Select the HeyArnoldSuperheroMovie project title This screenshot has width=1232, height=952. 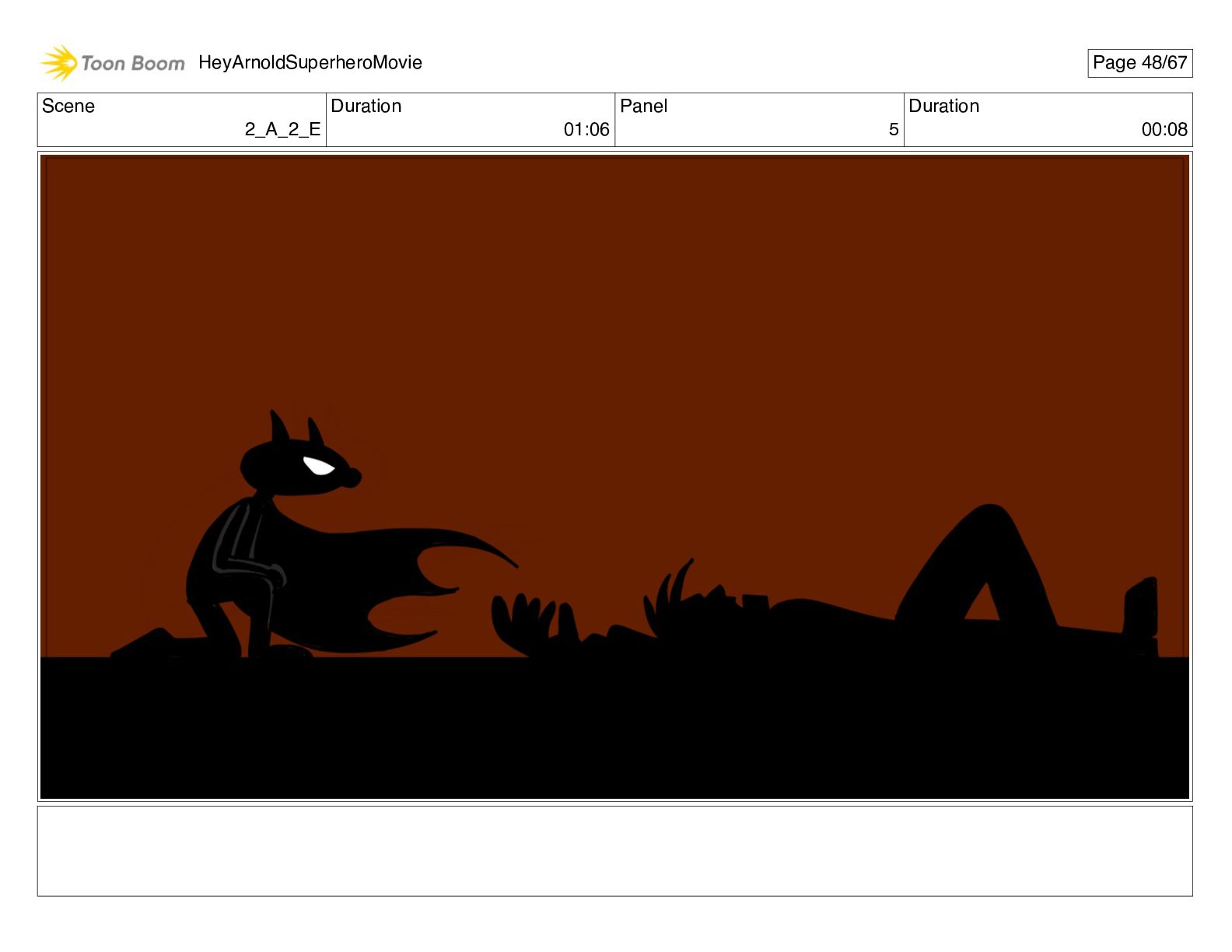(x=310, y=62)
